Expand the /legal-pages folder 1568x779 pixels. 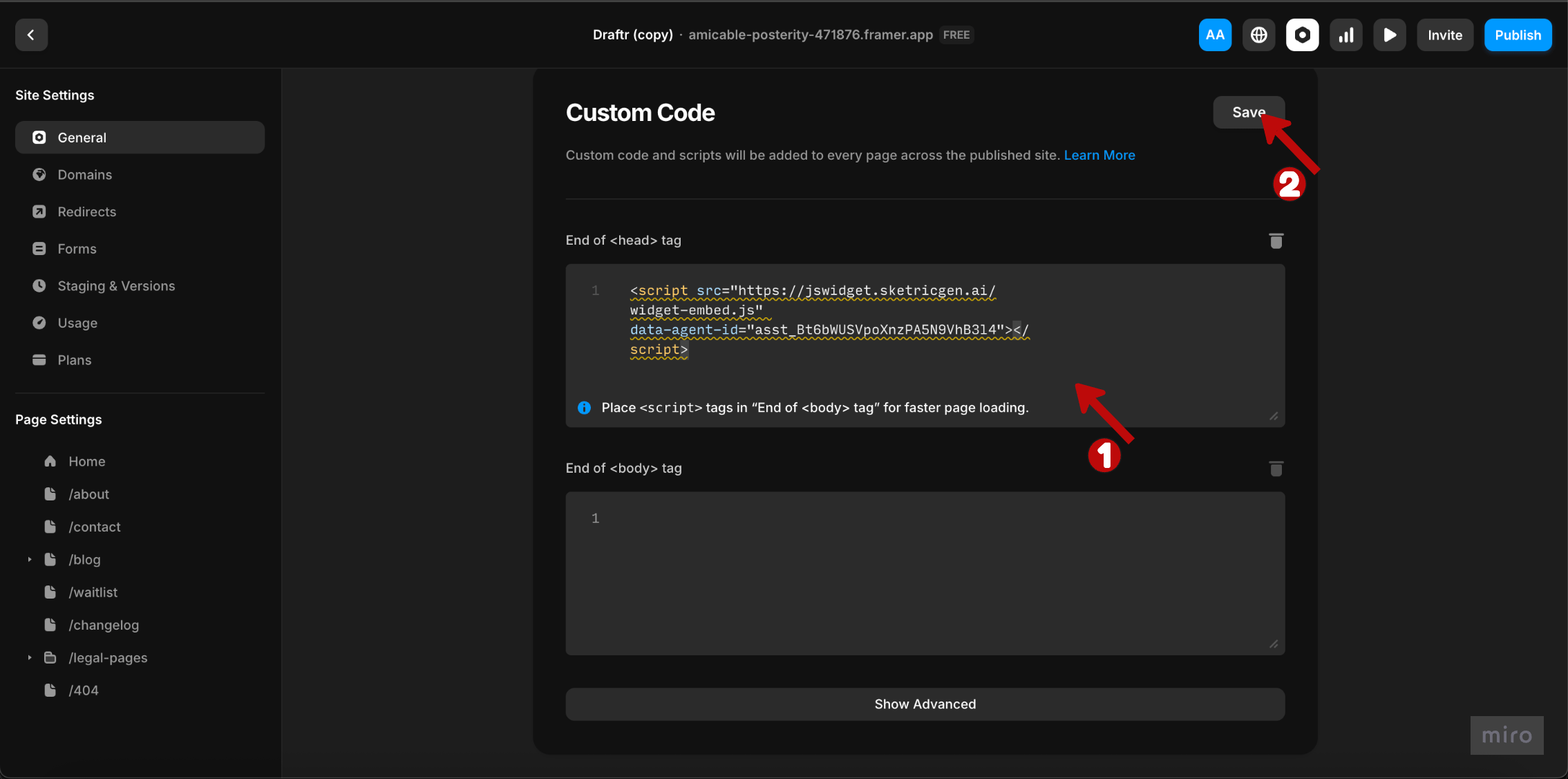[29, 657]
